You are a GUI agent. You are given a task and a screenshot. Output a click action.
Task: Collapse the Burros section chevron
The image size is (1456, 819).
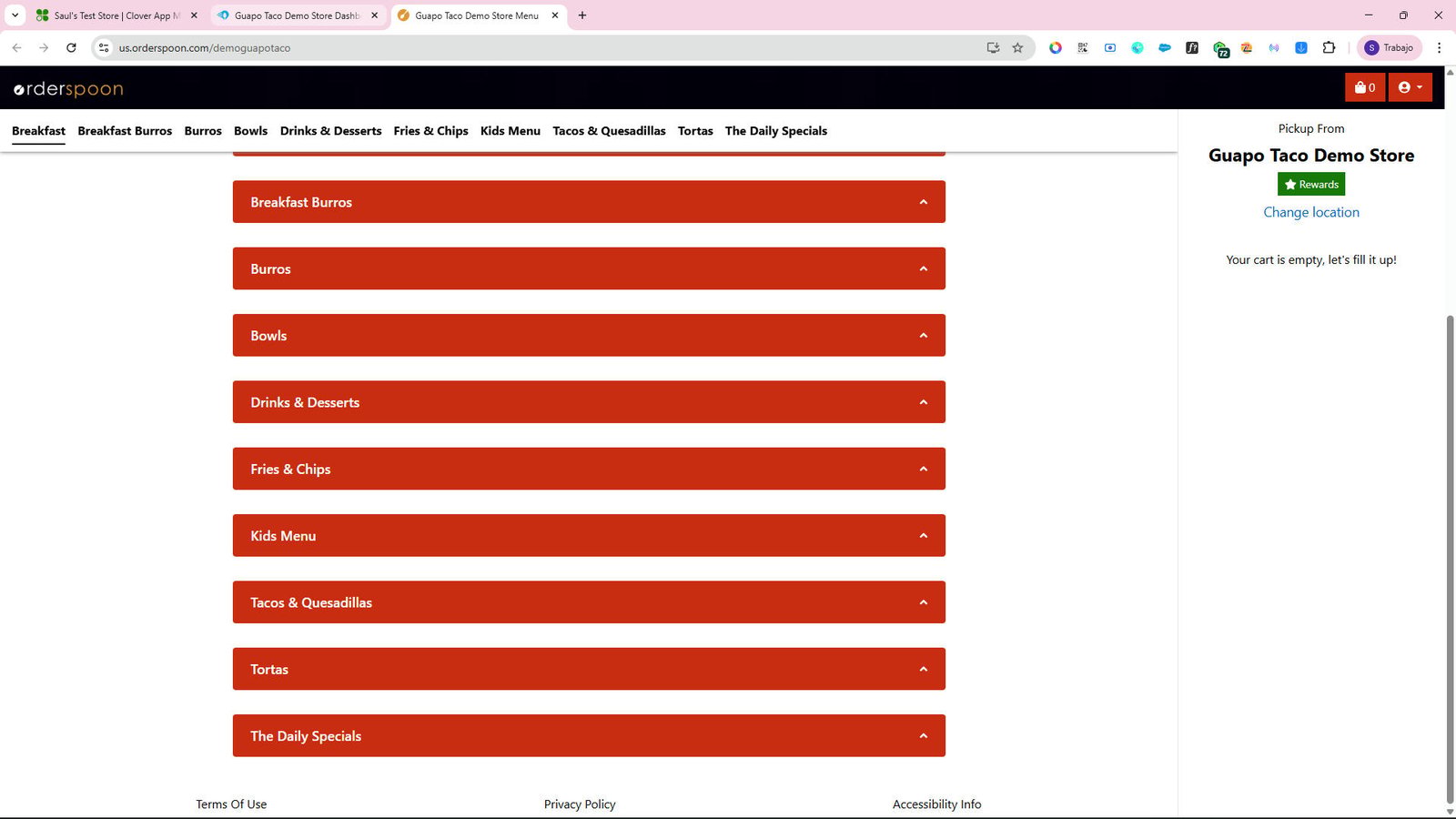[924, 268]
